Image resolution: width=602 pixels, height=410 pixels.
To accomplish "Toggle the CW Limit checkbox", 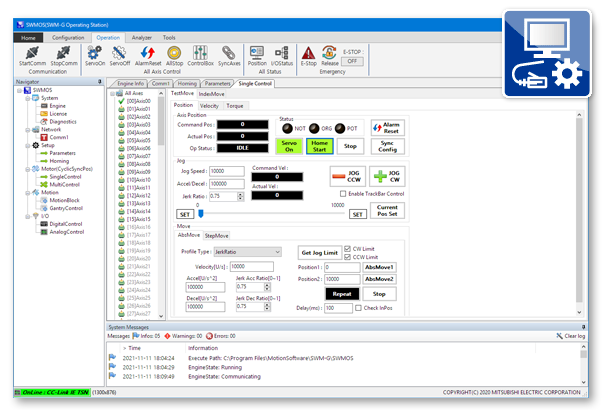I will [x=348, y=248].
